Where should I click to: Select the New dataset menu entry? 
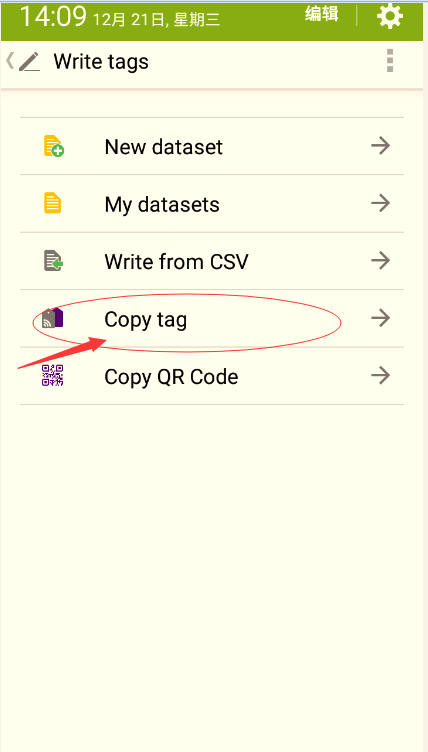point(212,146)
